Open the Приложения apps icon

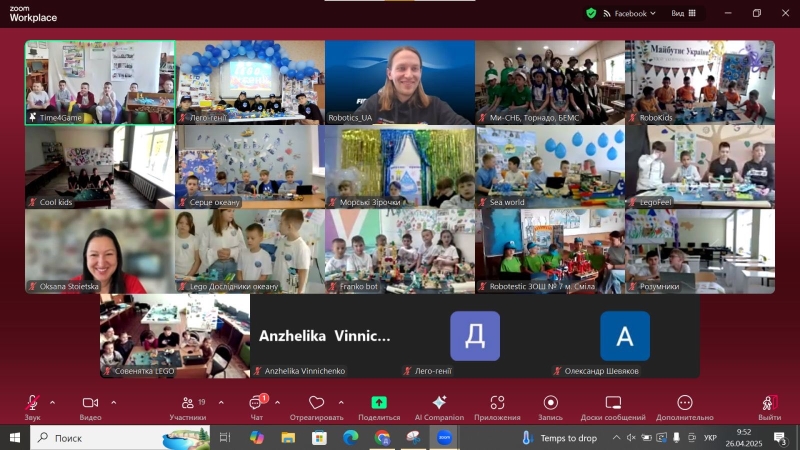[497, 403]
